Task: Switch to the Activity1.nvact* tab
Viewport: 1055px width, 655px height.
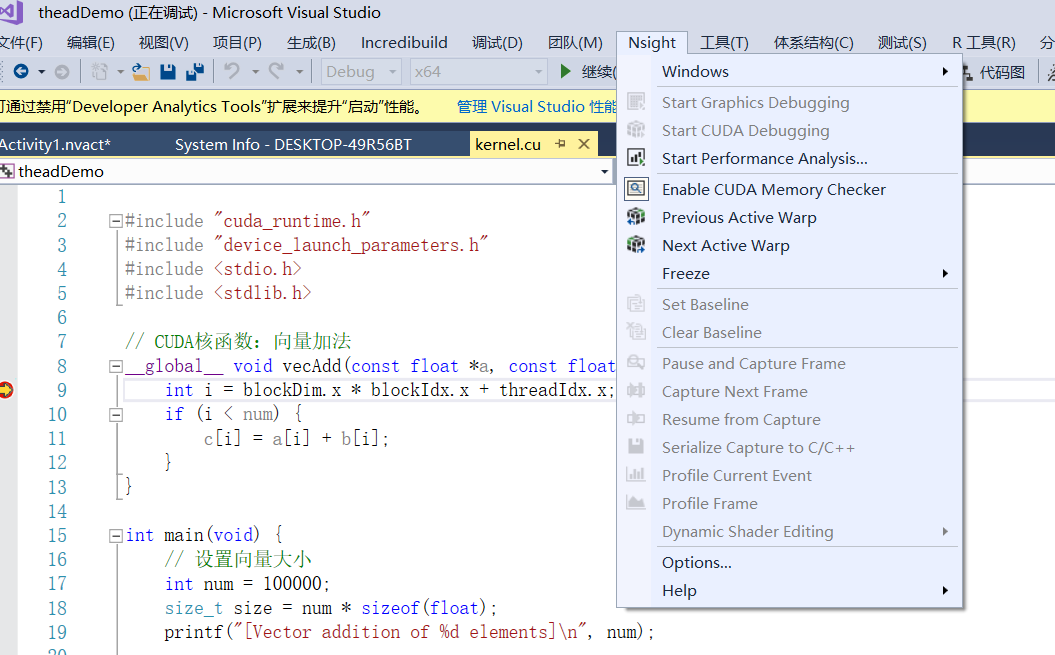Action: (54, 144)
